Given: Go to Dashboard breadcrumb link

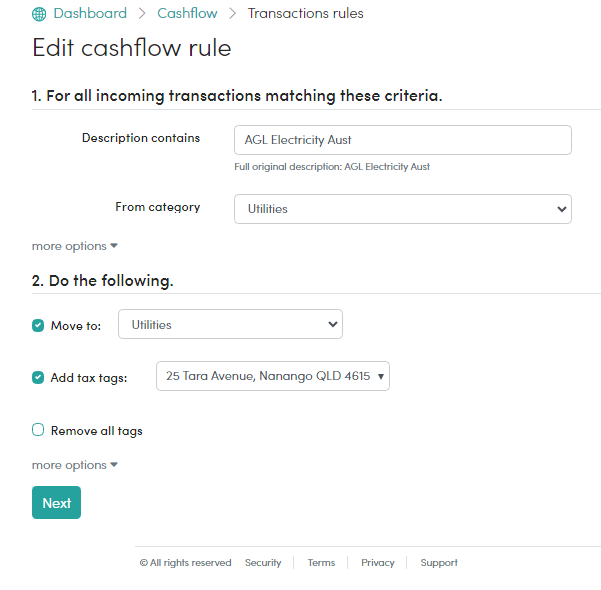Looking at the screenshot, I should coord(90,13).
